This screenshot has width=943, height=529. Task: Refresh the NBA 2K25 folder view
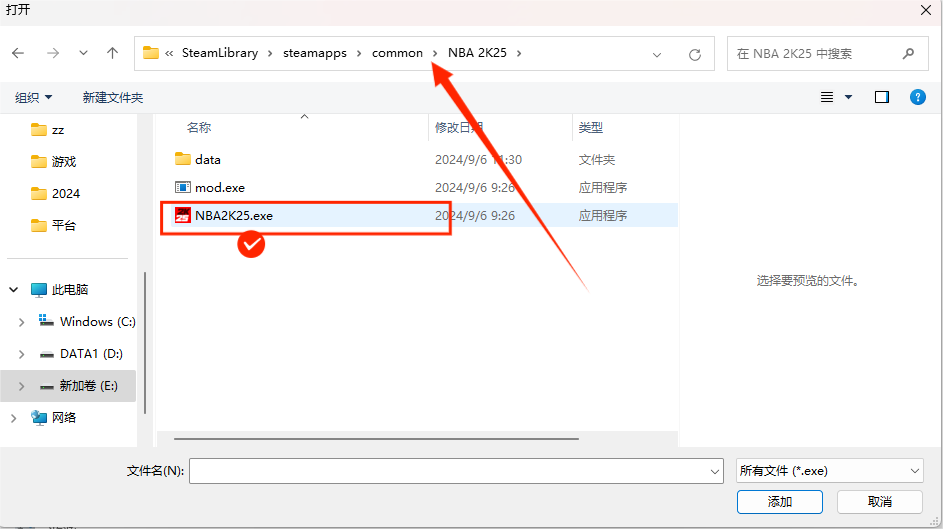coord(695,54)
